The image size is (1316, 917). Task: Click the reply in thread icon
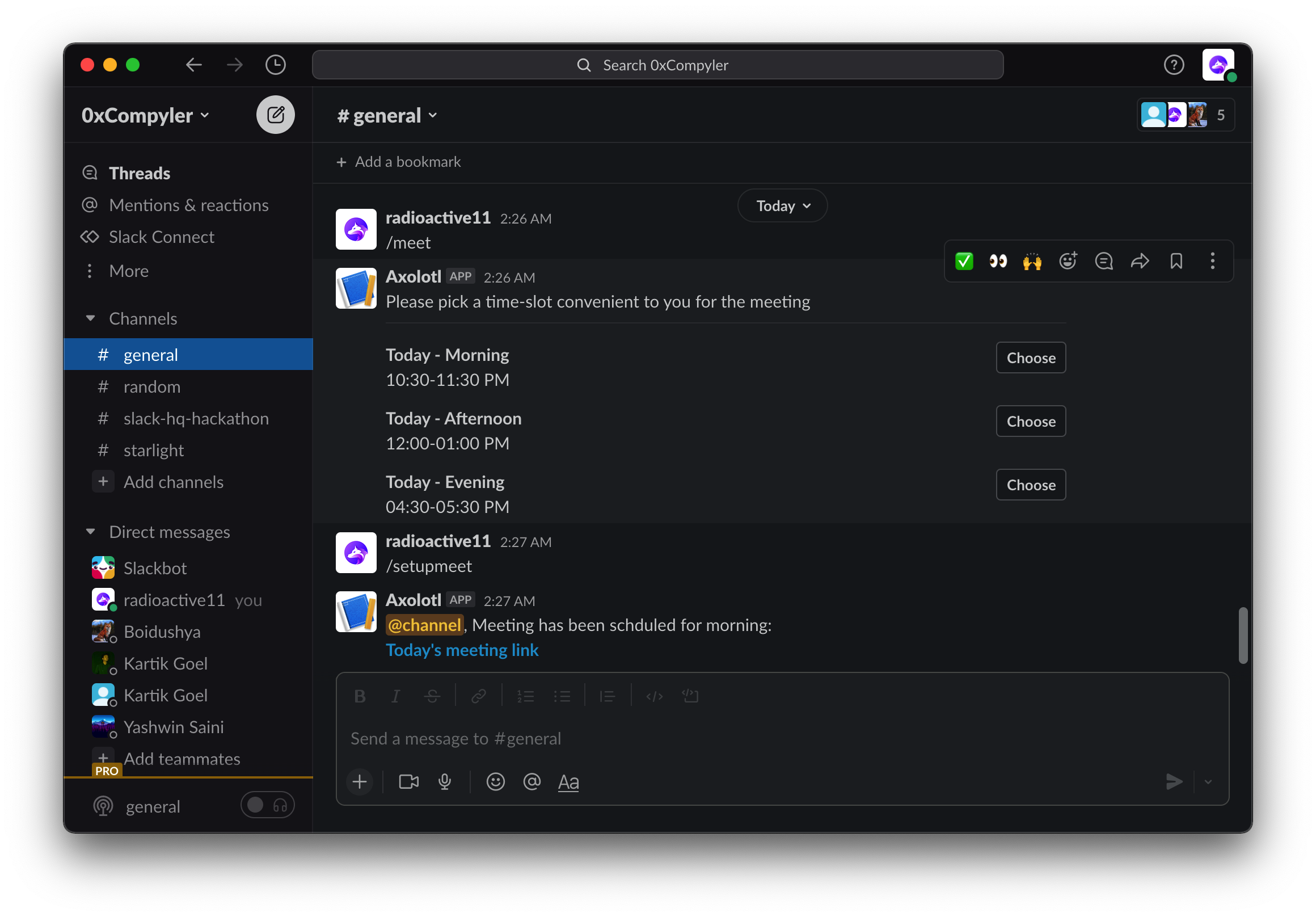pos(1104,262)
